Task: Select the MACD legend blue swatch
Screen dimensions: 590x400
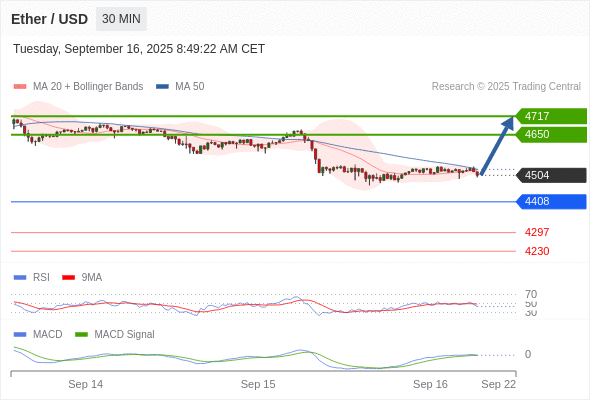Action: tap(20, 335)
